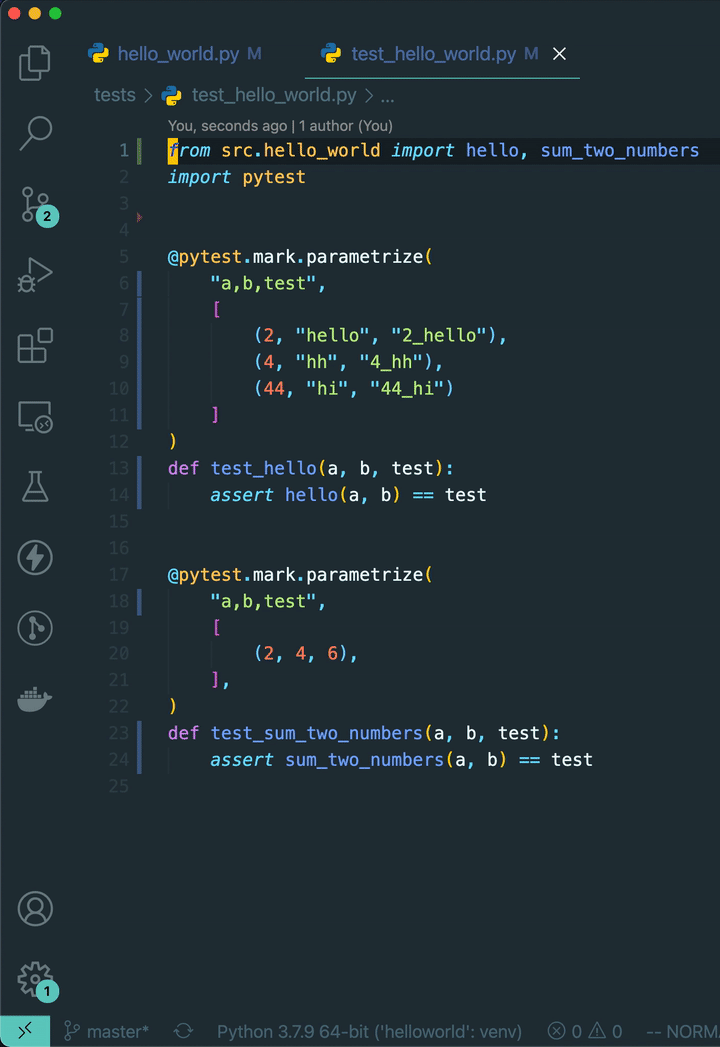Open the Explorer view in activity bar

35,63
